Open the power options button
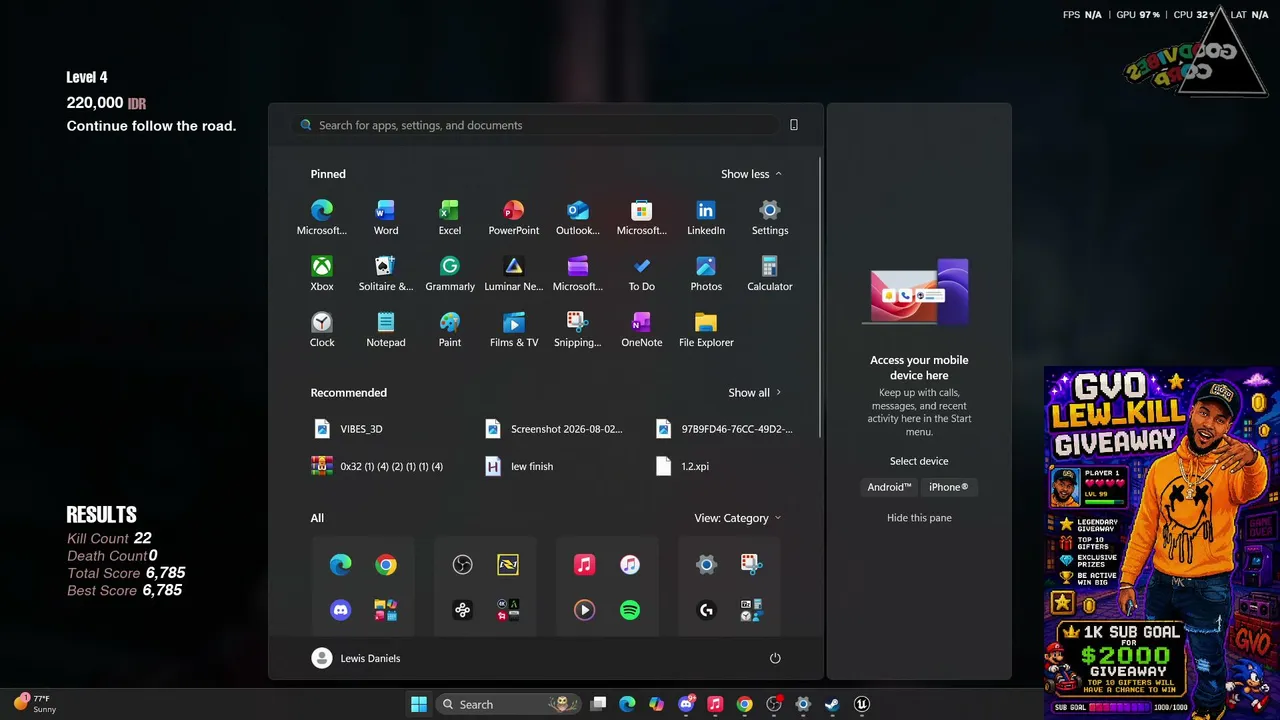The image size is (1280, 720). (775, 658)
